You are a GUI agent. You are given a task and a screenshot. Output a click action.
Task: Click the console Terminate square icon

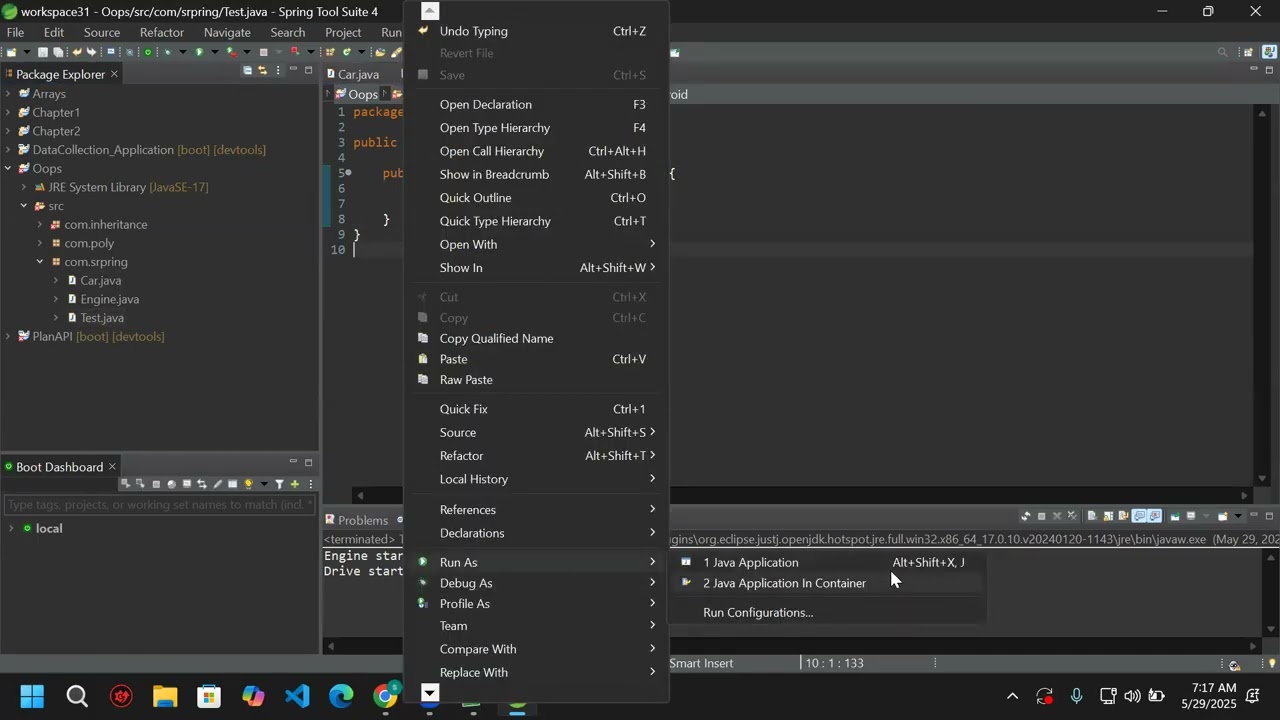point(1042,516)
